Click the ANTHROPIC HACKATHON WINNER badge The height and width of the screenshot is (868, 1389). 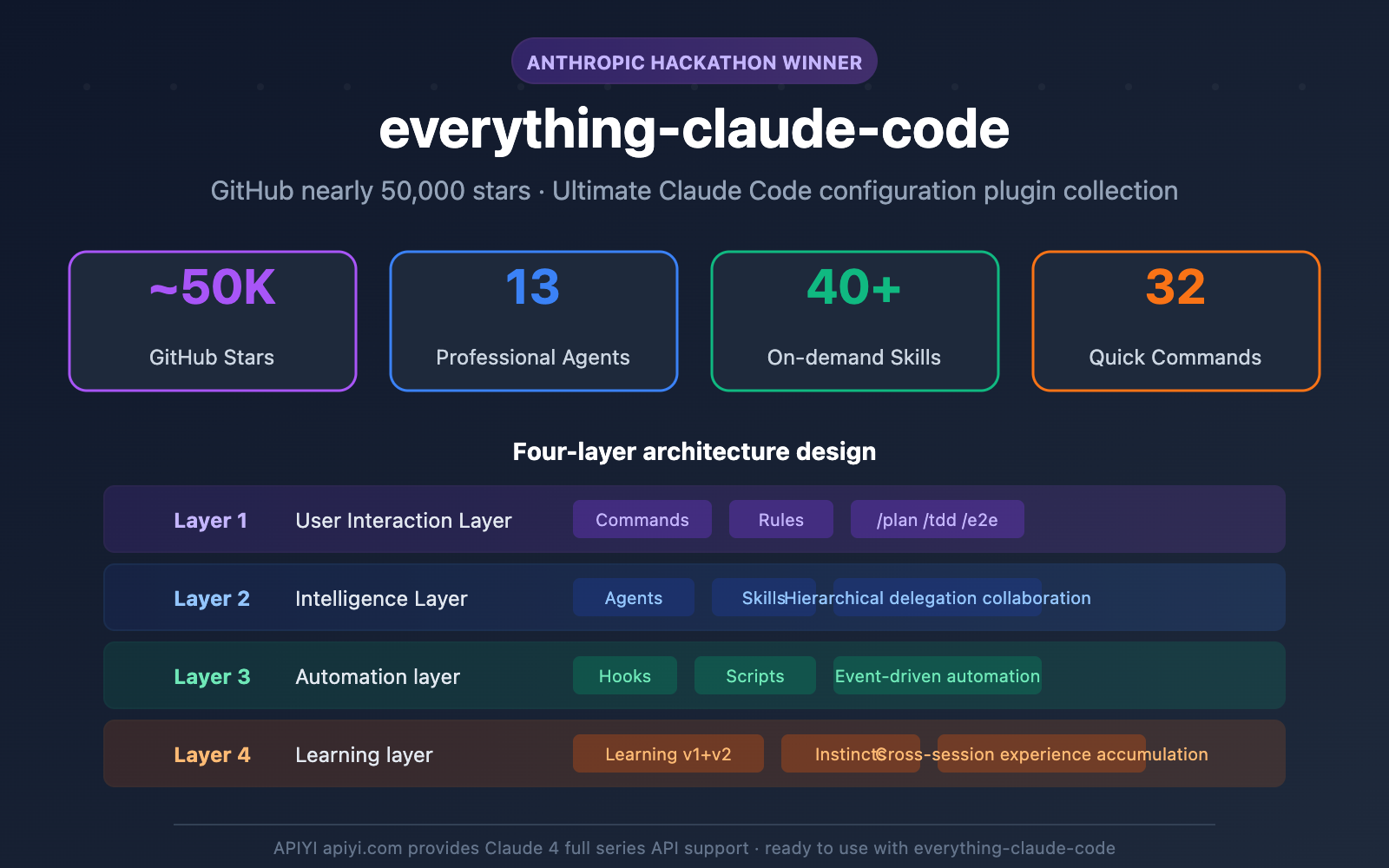694,61
